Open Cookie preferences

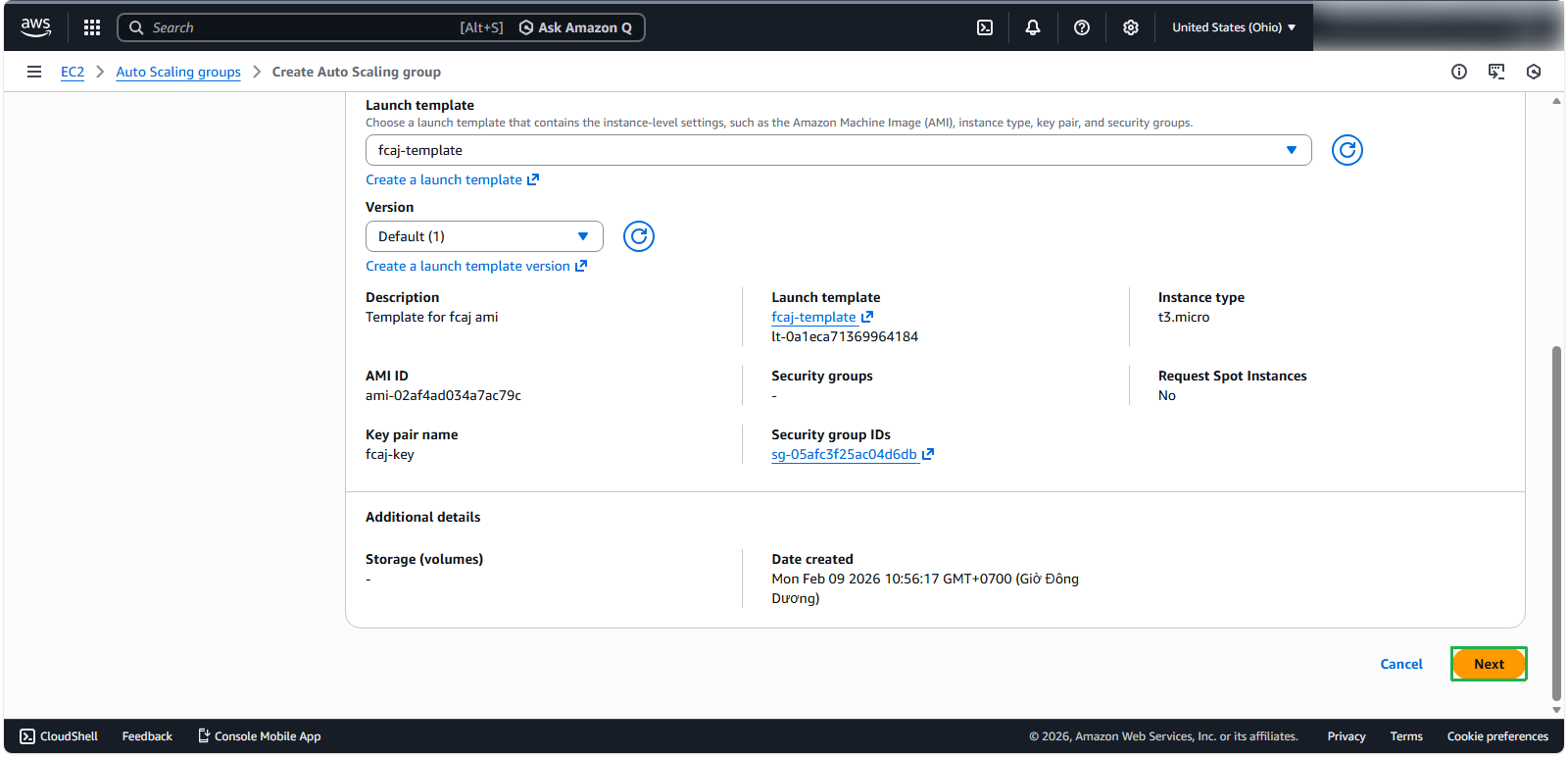[1497, 736]
